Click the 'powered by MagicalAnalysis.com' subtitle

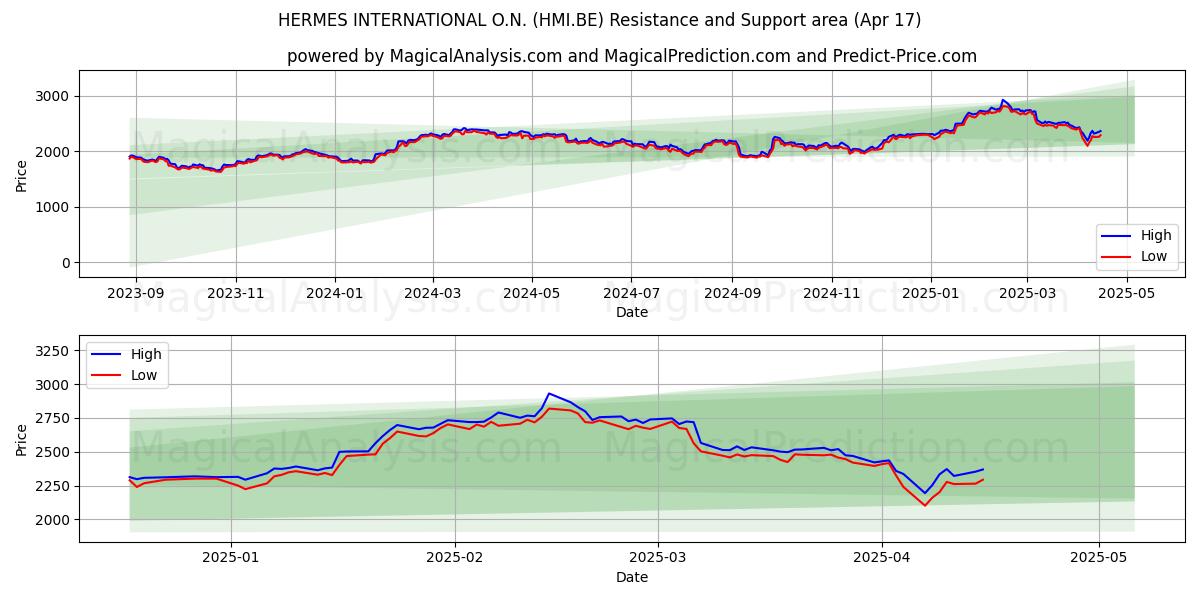tap(632, 56)
